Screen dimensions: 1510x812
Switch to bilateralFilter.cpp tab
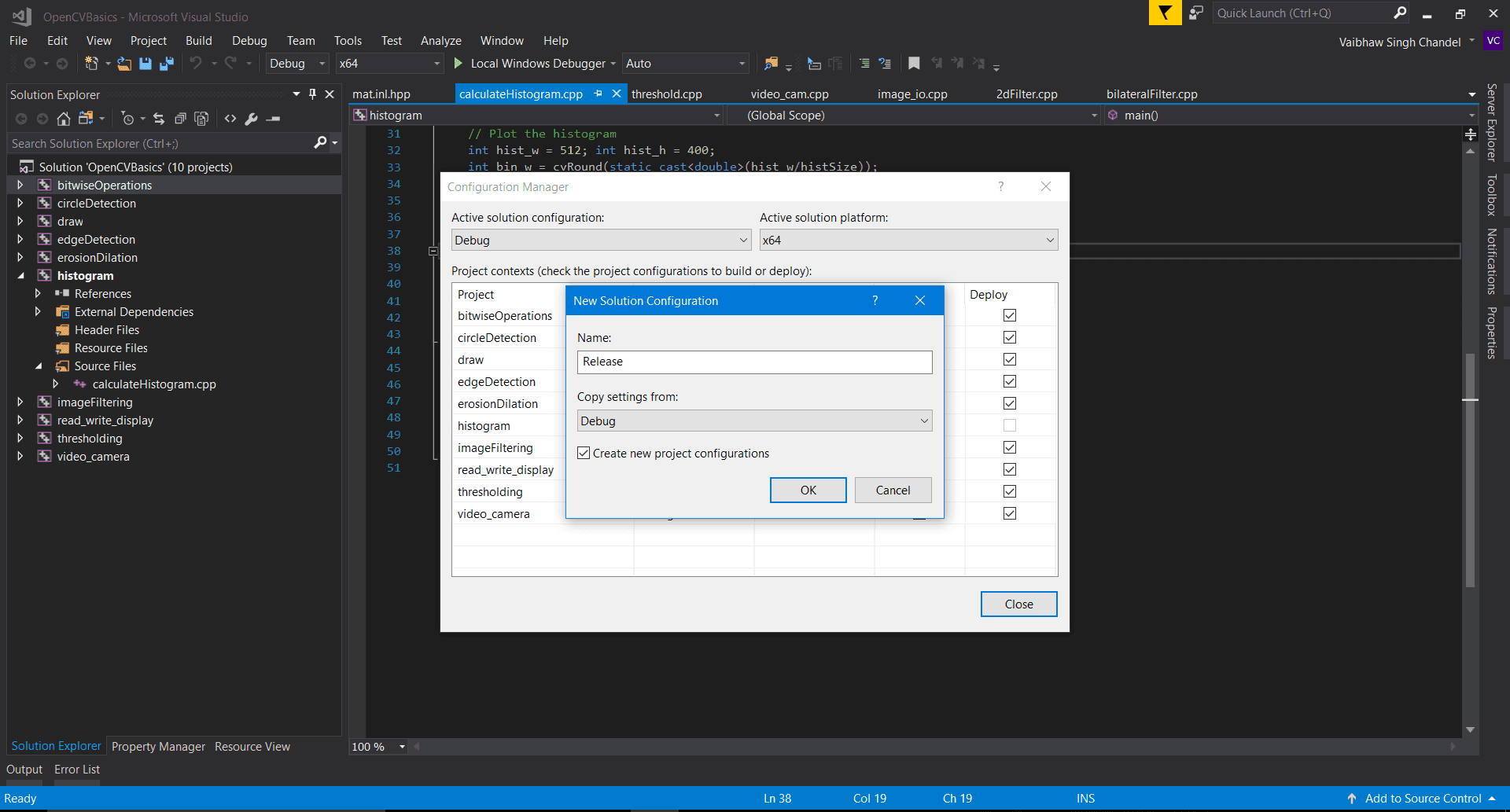point(1151,94)
